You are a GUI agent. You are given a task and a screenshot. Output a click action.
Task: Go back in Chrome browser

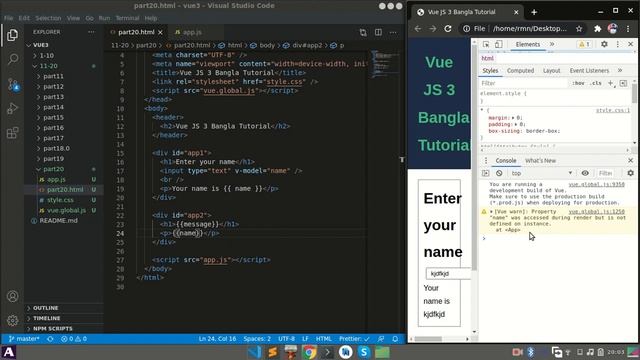click(x=418, y=29)
